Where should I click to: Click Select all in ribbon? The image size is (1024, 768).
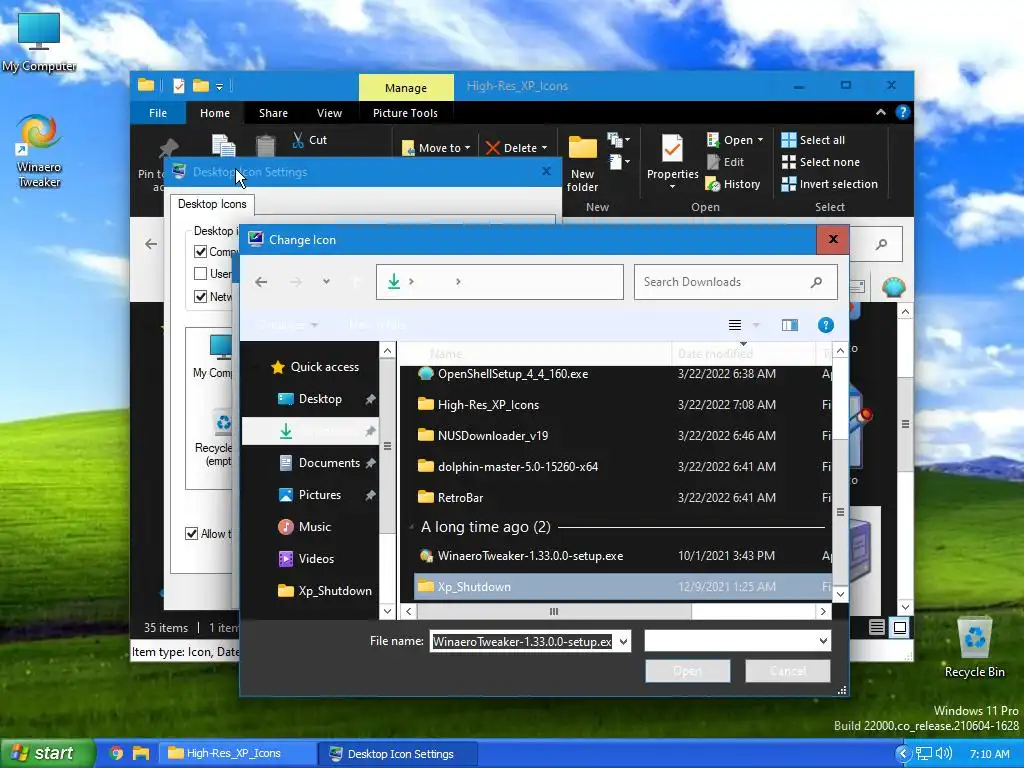click(813, 140)
